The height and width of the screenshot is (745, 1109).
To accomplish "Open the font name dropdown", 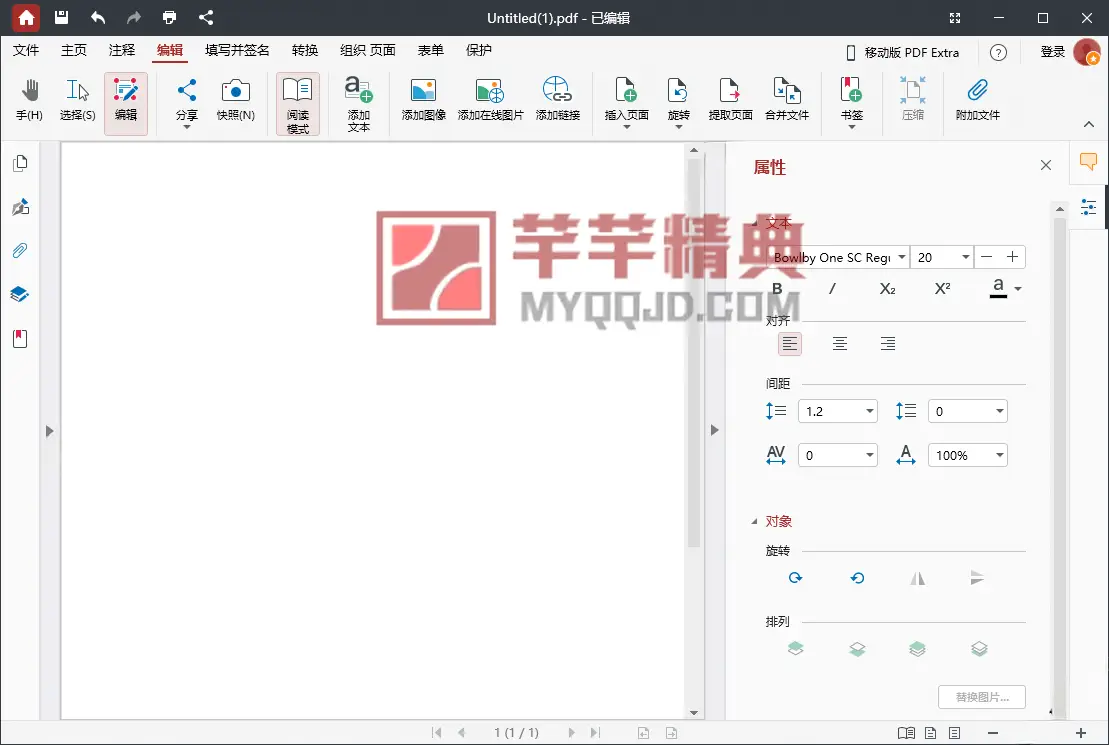I will click(x=902, y=257).
